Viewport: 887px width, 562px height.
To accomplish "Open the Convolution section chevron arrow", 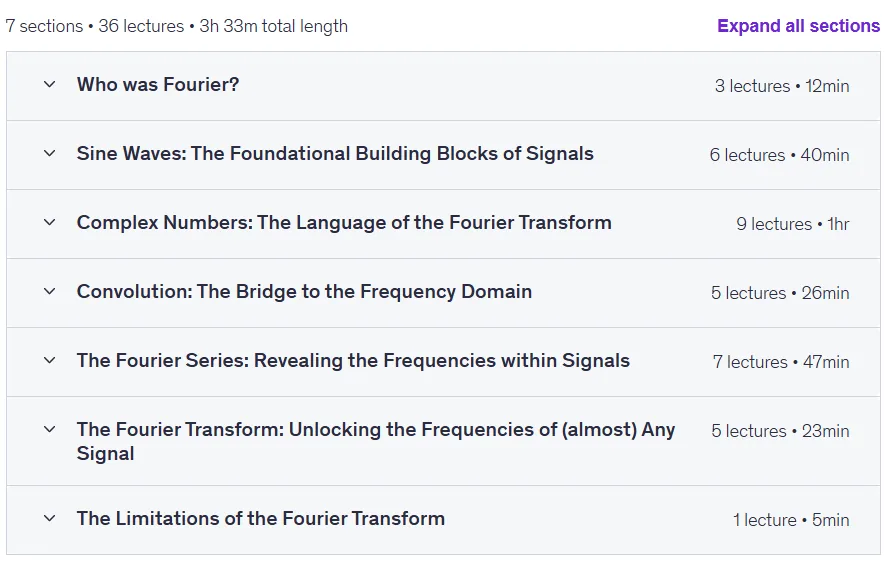I will tap(50, 291).
